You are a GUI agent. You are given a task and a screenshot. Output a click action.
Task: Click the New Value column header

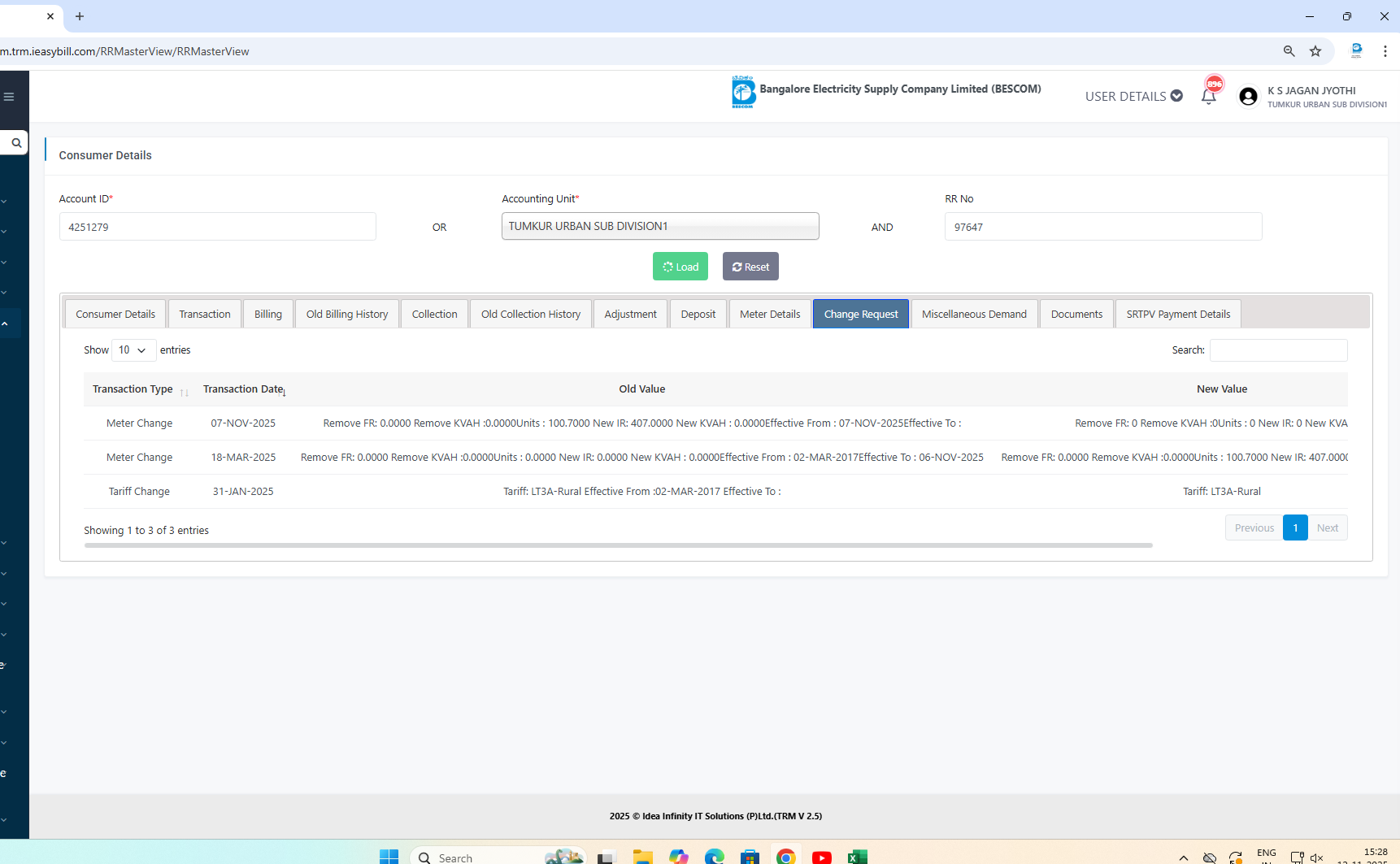(1222, 389)
